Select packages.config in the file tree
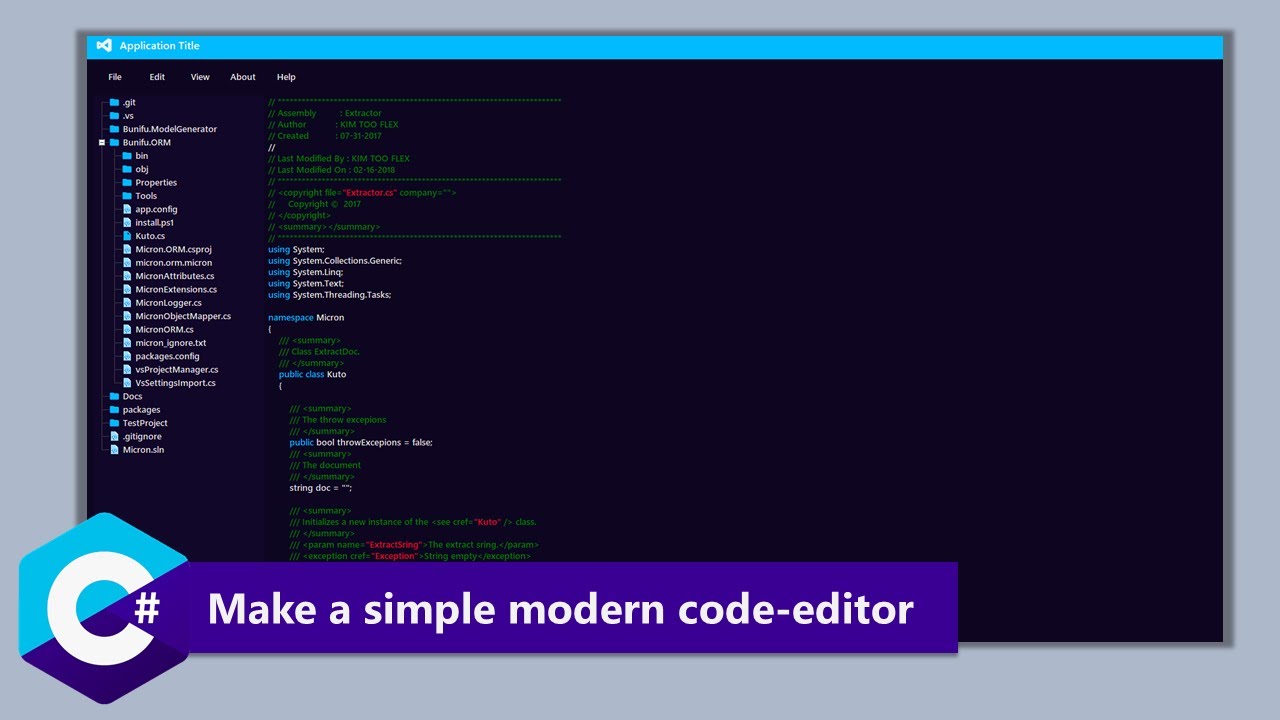1280x720 pixels. (167, 356)
